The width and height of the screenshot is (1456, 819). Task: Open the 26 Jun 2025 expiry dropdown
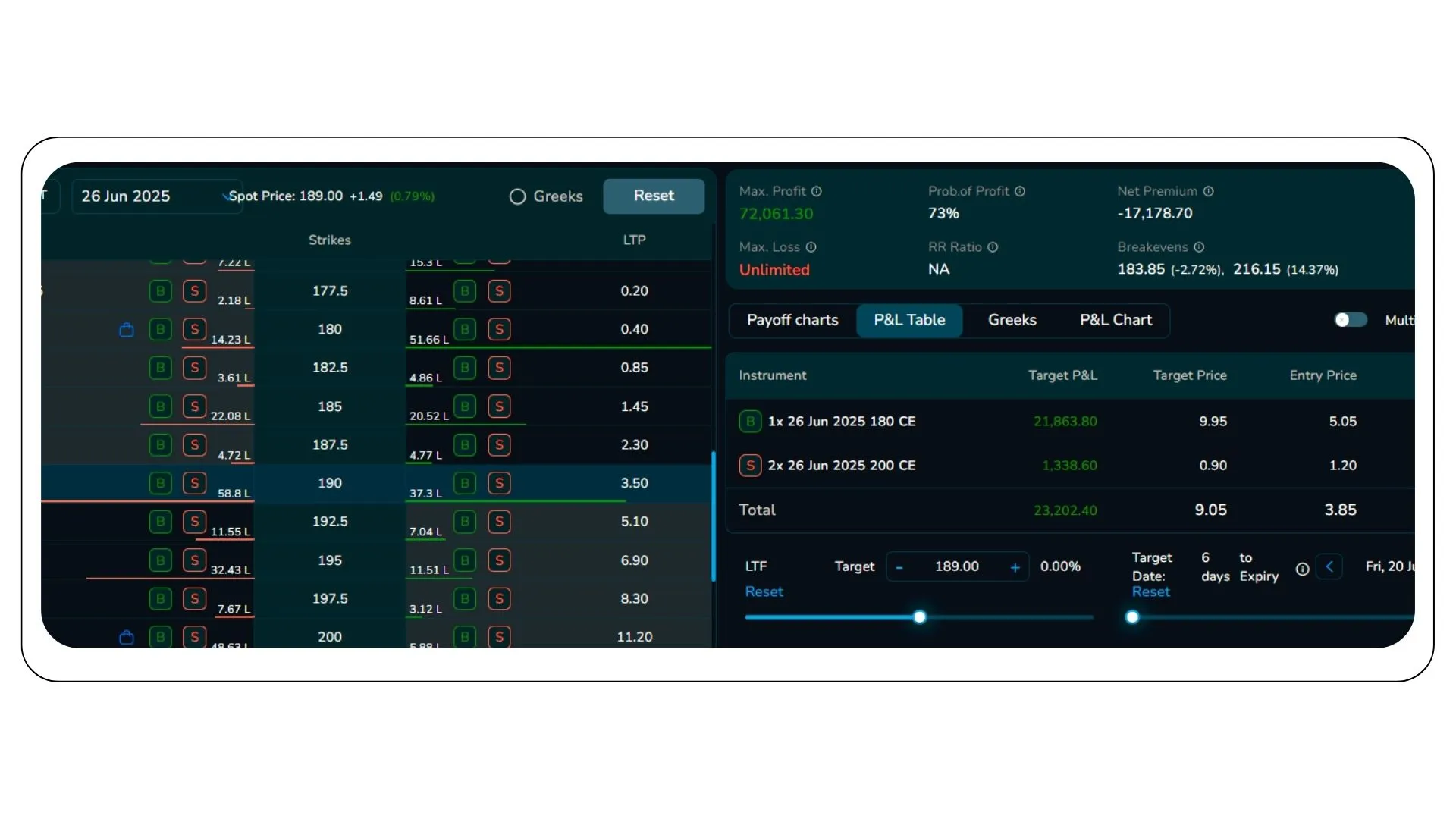[157, 196]
